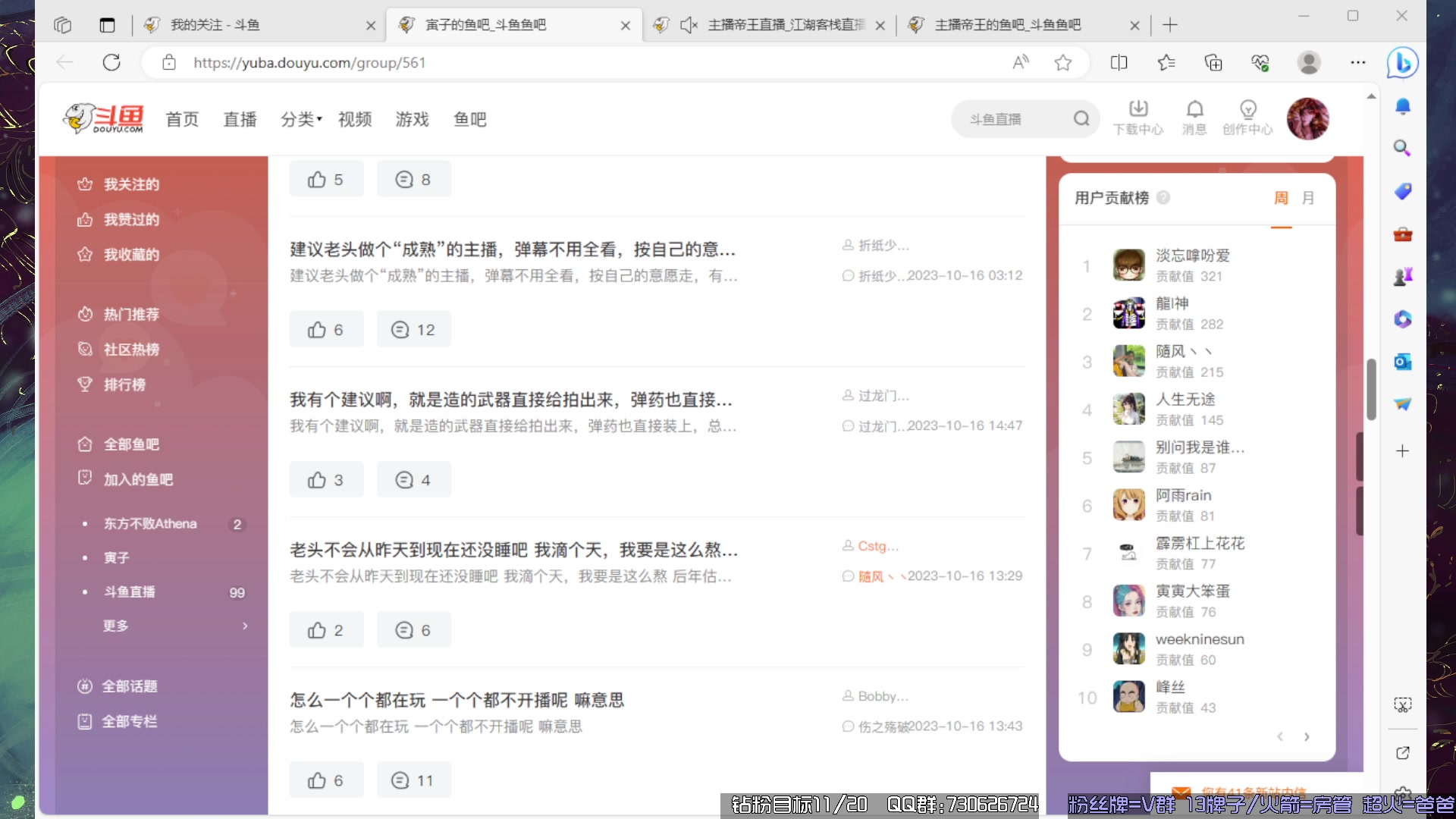Click the Douyu logo
This screenshot has height=819, width=1456.
[104, 118]
